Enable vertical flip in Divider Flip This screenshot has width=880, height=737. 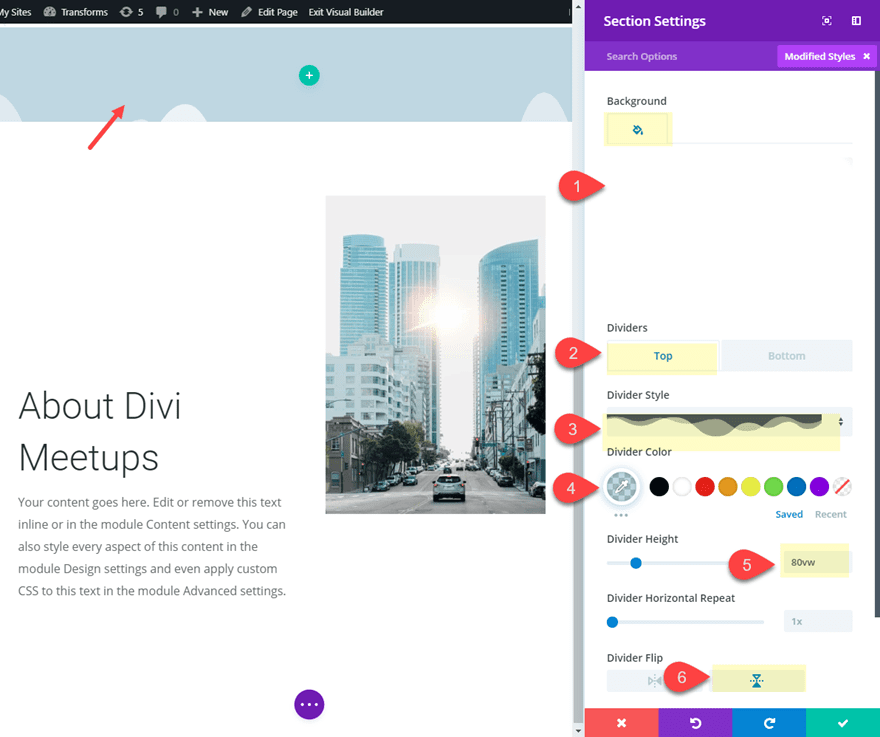coord(758,678)
